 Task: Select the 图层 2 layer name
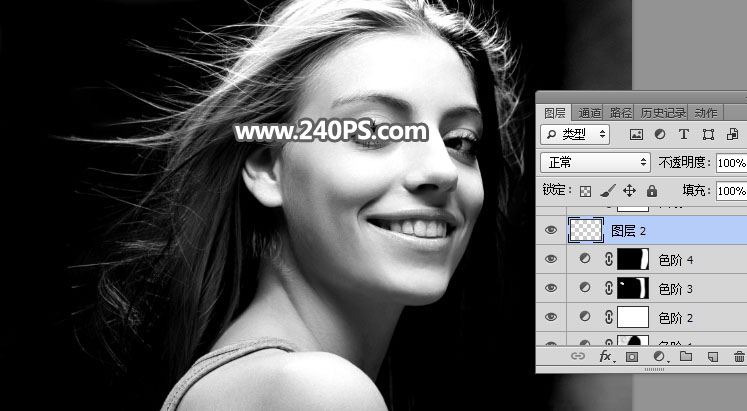(x=628, y=231)
